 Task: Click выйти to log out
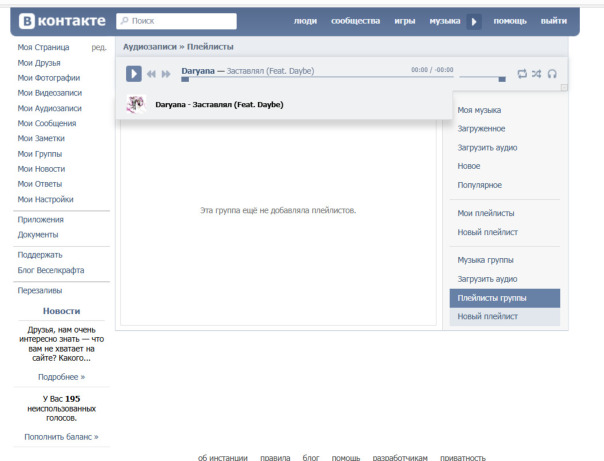click(x=554, y=21)
